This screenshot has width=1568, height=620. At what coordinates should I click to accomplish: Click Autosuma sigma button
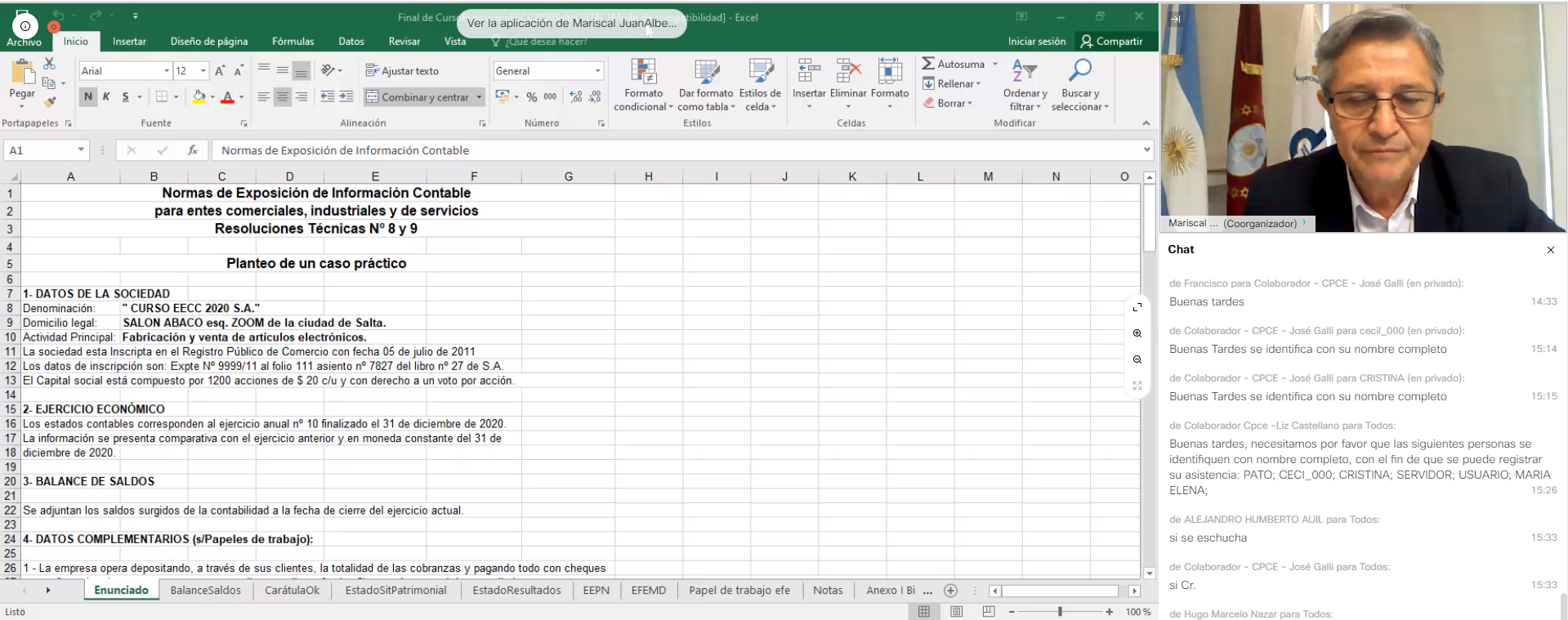(x=954, y=64)
